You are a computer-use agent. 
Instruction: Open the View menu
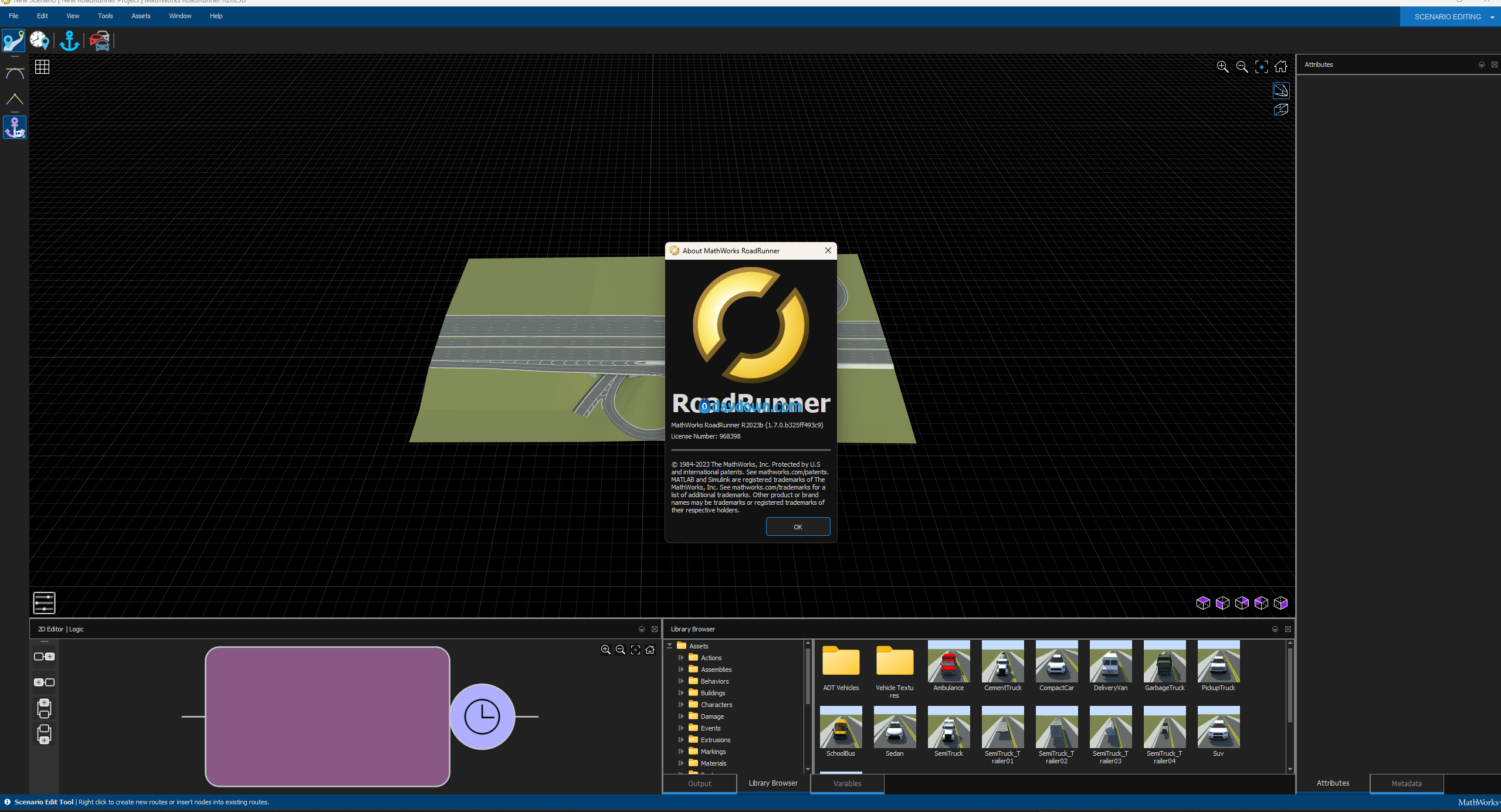(x=73, y=16)
